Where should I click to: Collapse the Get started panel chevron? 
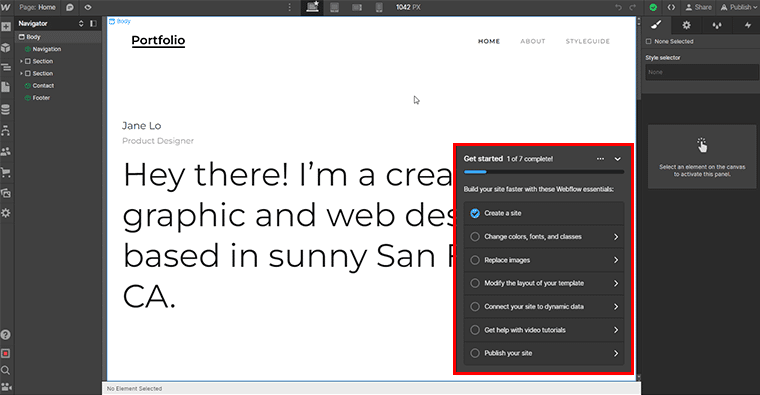point(618,159)
